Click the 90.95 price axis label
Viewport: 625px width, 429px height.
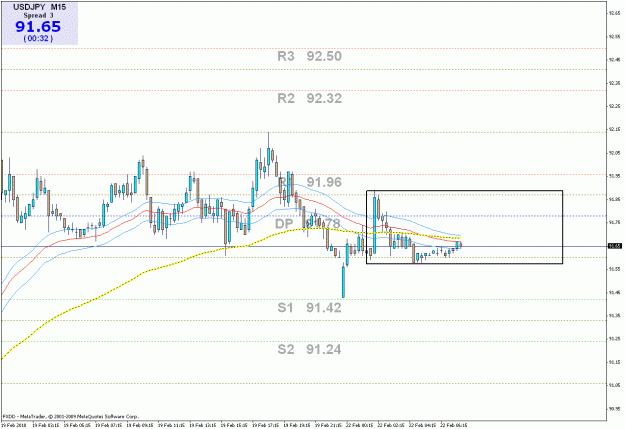pos(614,409)
